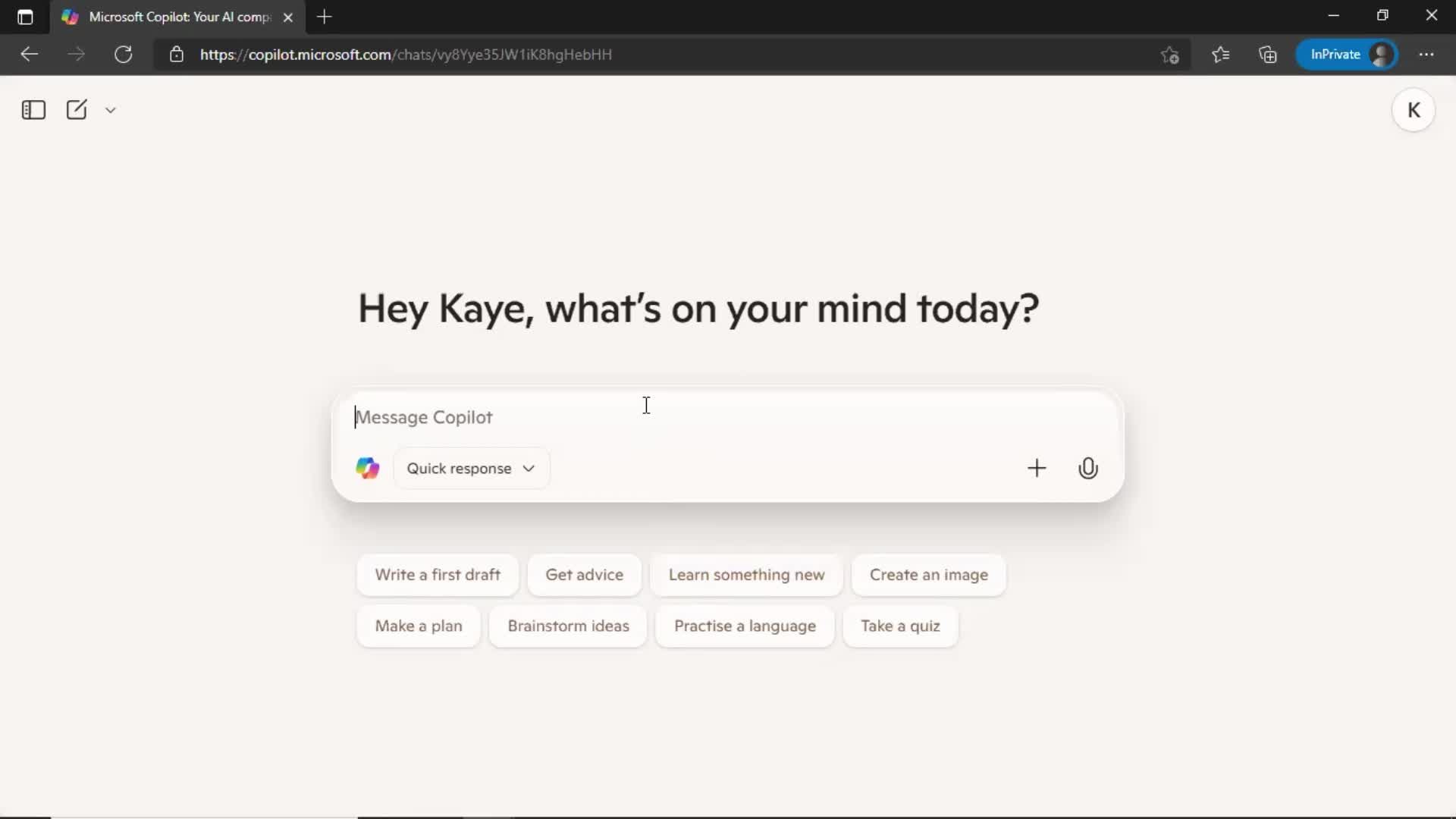Viewport: 1456px width, 819px height.
Task: Minimize the browser window
Action: pos(1334,15)
